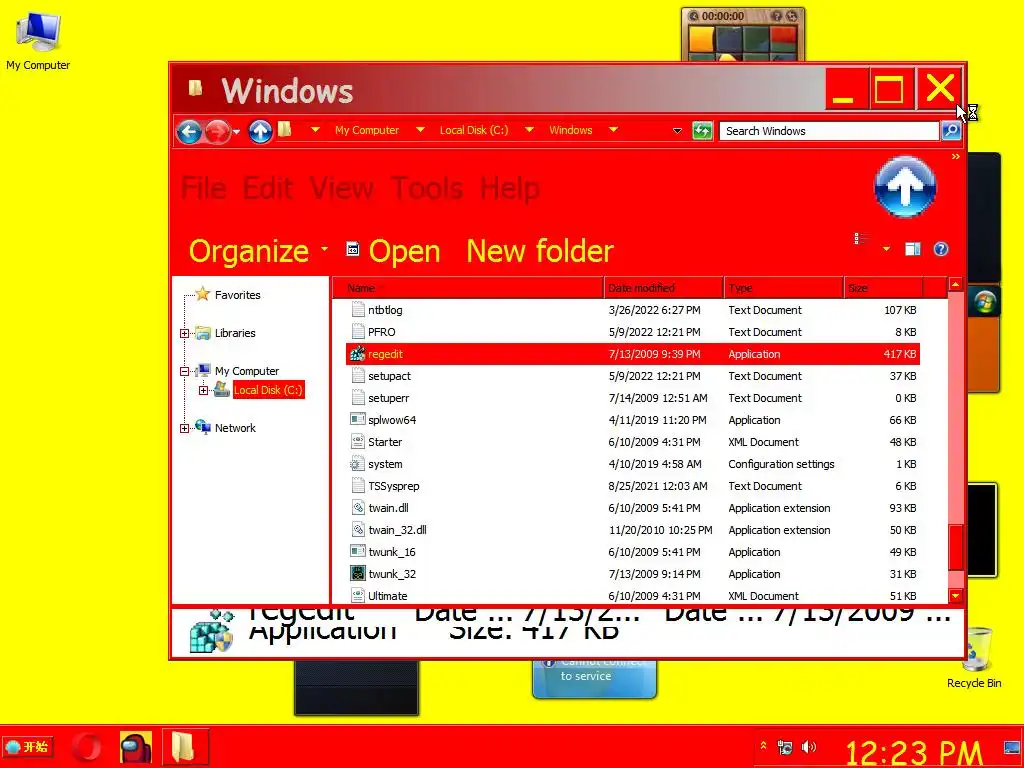This screenshot has width=1024, height=768.
Task: Select the ntbtlog file
Action: point(633,310)
